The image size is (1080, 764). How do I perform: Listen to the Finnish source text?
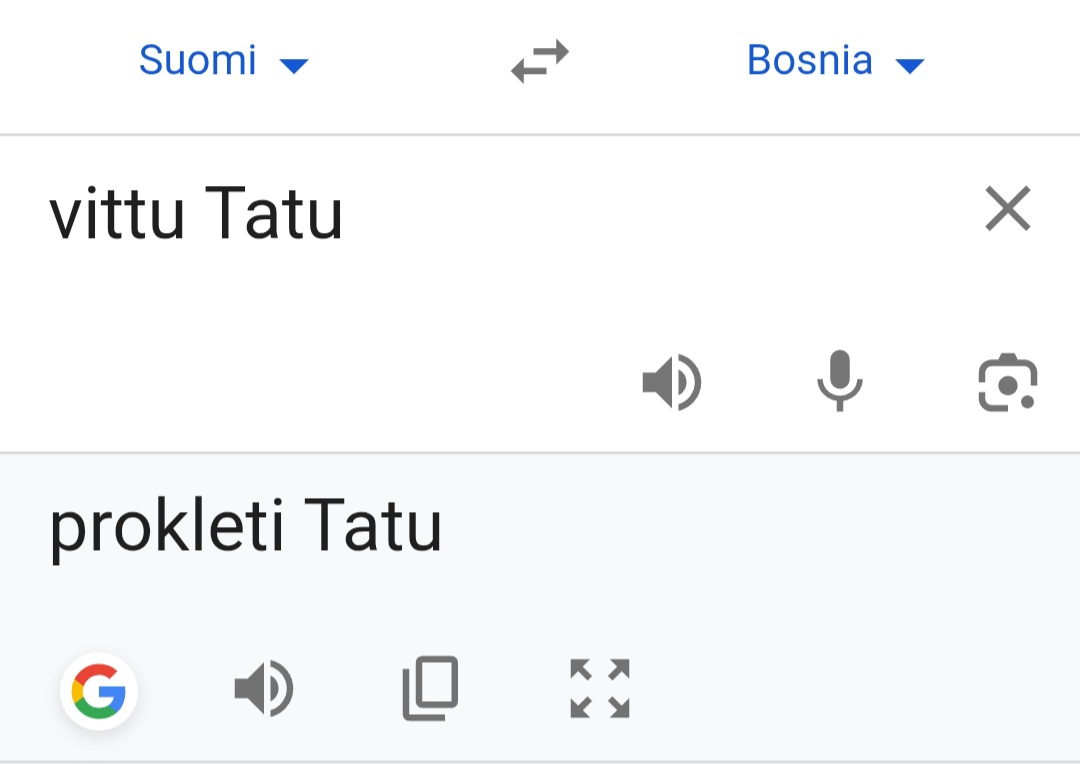(672, 382)
